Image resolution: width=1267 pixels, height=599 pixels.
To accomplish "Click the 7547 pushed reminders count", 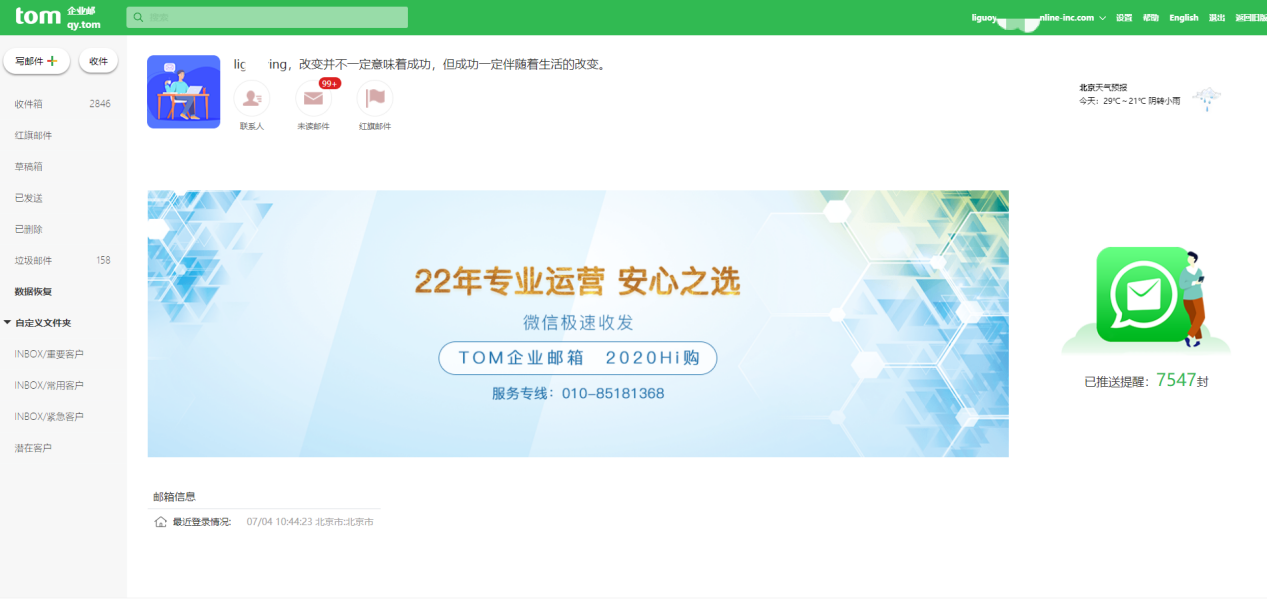I will point(1176,380).
